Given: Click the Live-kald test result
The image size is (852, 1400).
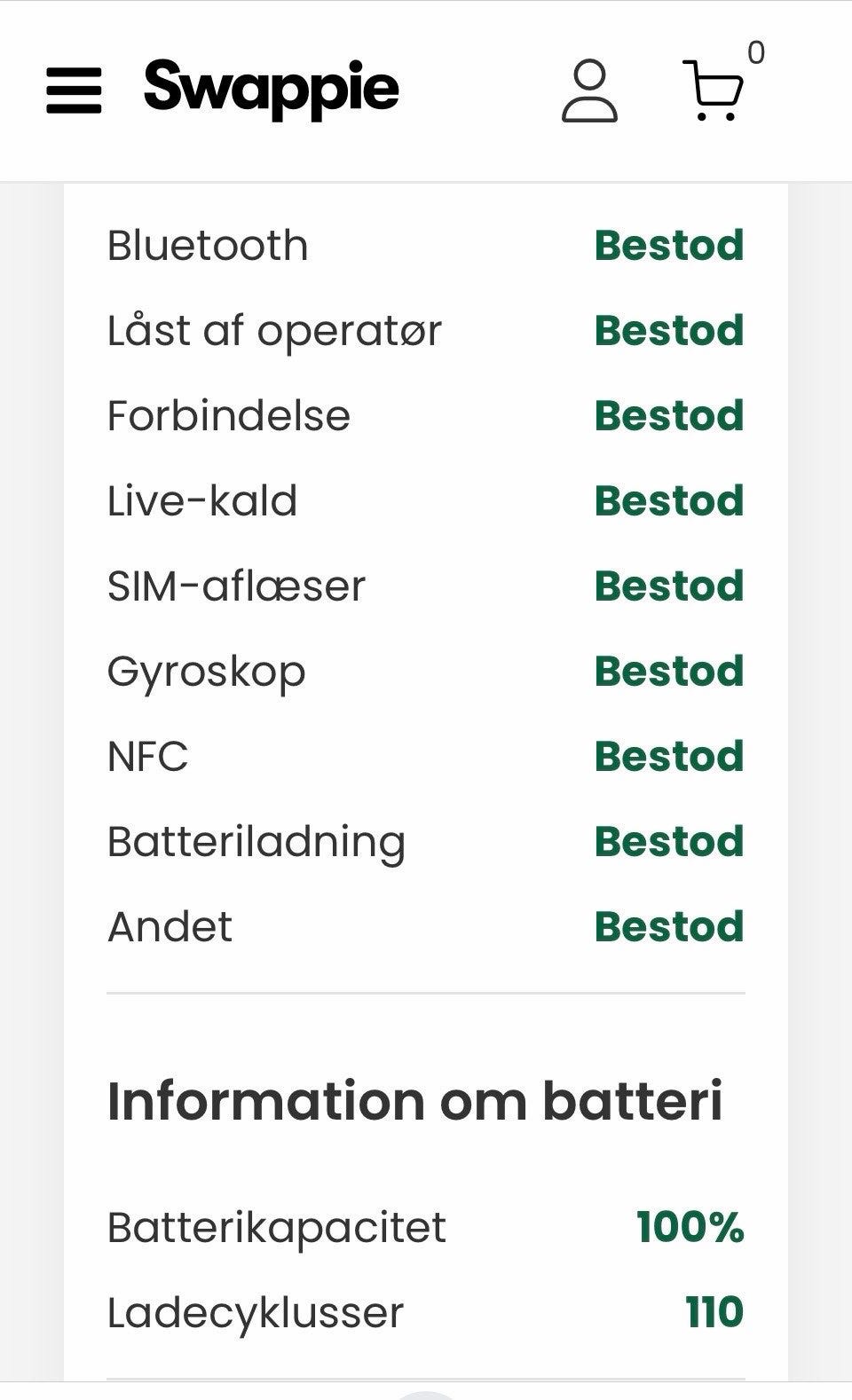Looking at the screenshot, I should [669, 501].
